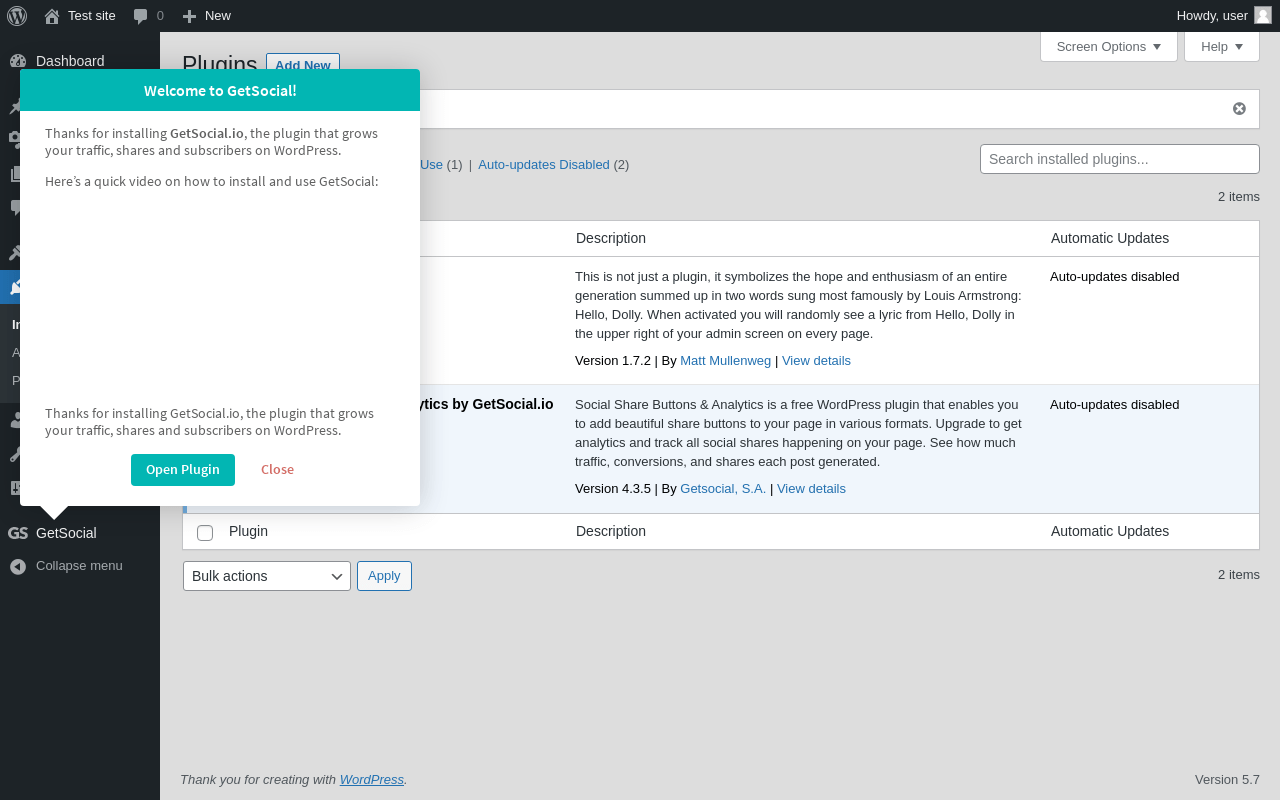Expand the Help panel

(x=1222, y=46)
